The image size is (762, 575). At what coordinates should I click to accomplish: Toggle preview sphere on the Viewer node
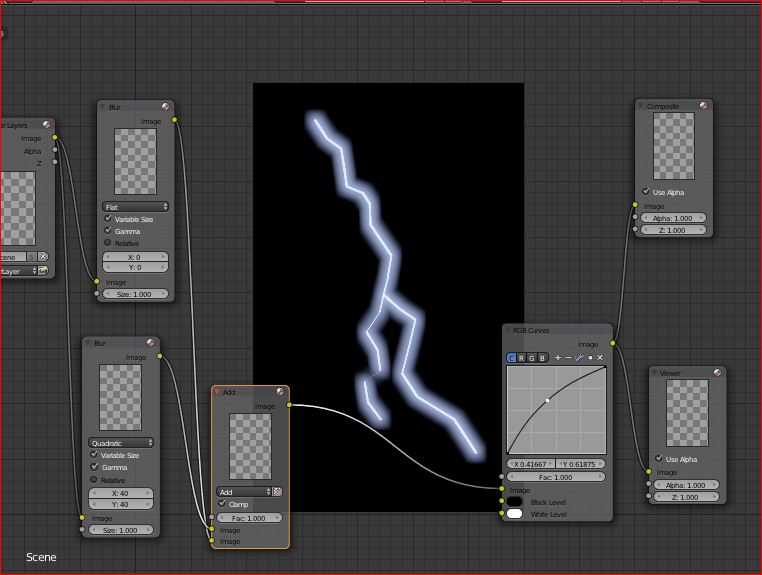(x=717, y=372)
